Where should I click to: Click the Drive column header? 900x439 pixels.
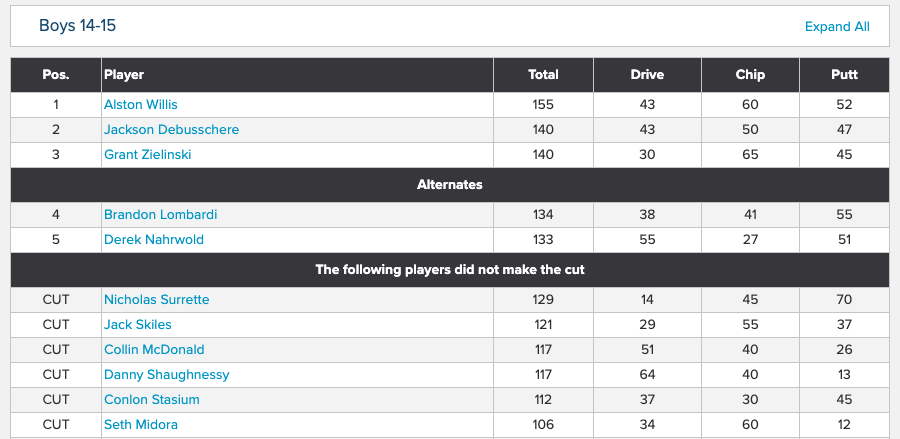click(x=647, y=75)
